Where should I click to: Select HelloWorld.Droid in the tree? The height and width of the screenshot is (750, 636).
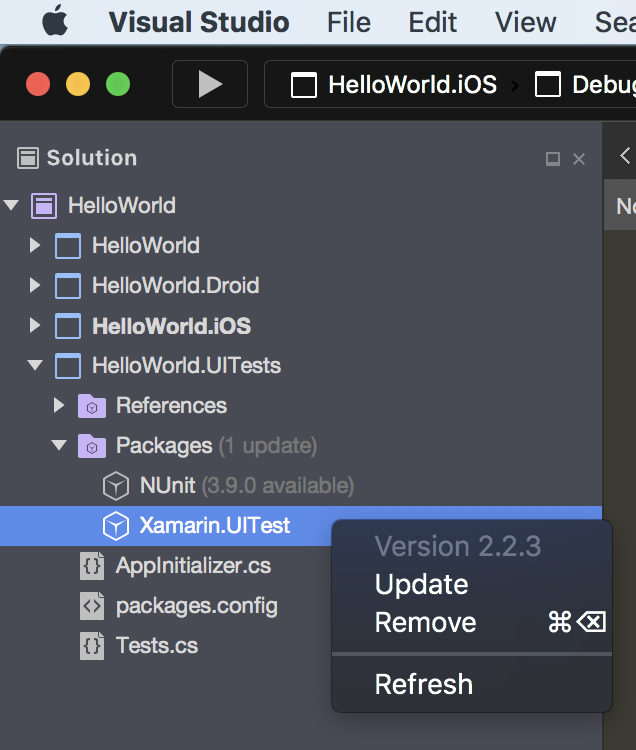click(175, 286)
